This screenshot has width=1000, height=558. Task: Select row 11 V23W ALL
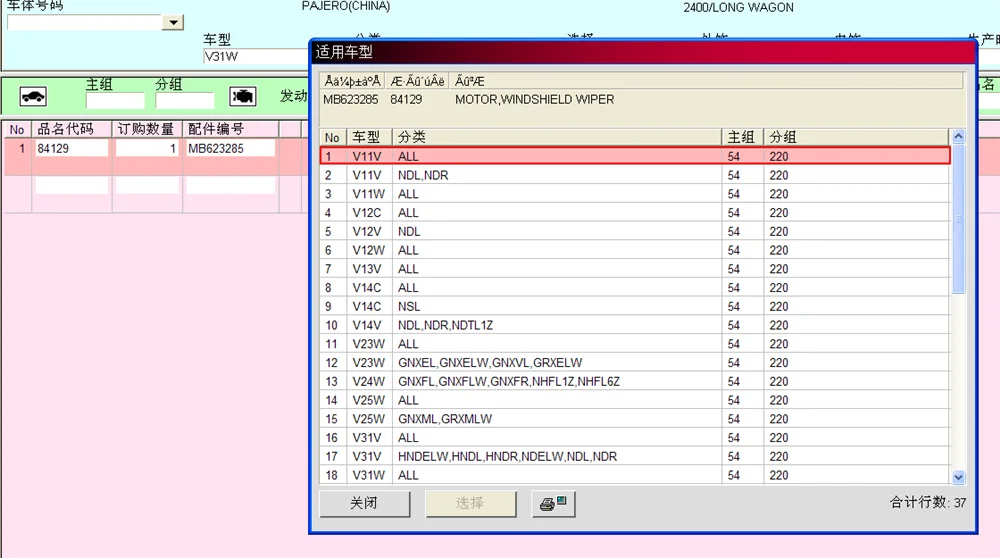pos(635,344)
